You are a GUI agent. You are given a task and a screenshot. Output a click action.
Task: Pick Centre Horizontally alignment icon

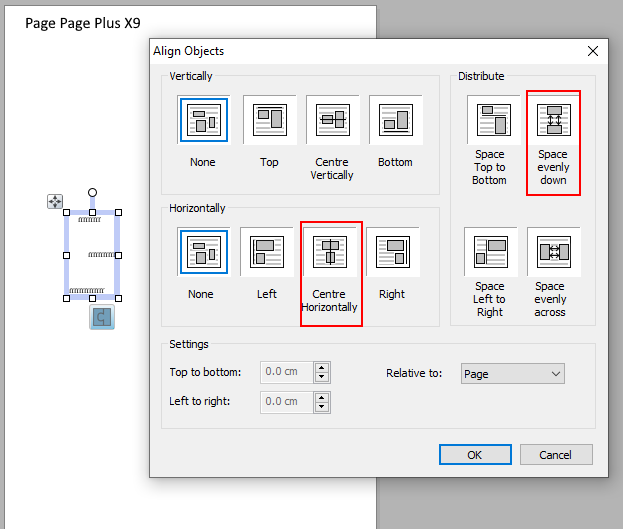[x=330, y=252]
